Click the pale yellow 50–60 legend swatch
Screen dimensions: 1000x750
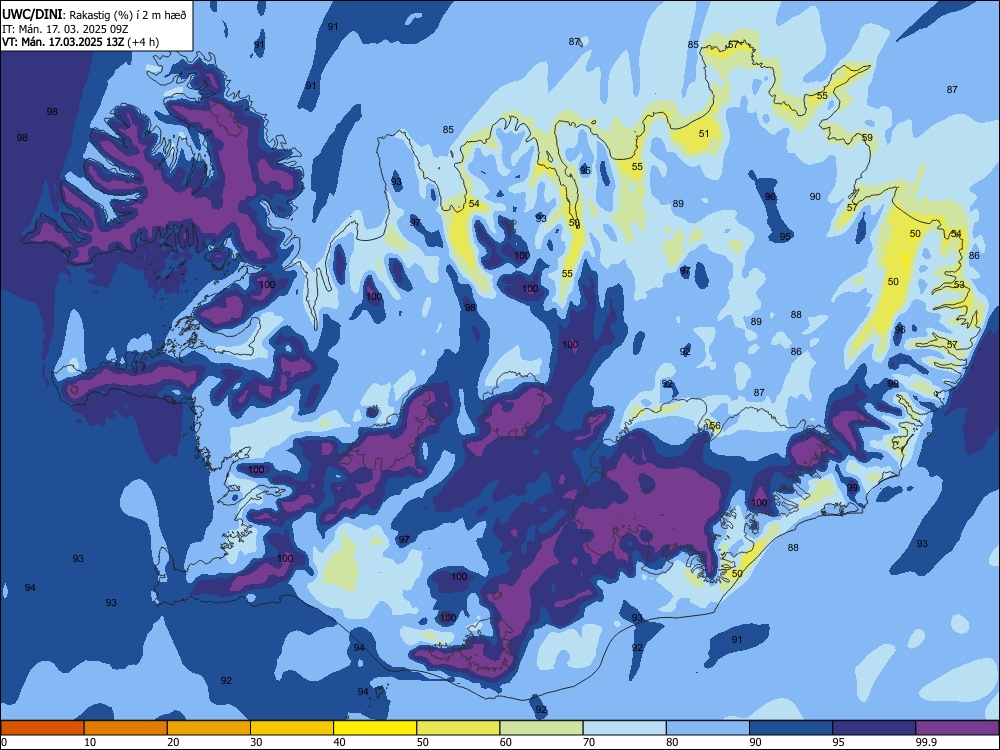(458, 728)
